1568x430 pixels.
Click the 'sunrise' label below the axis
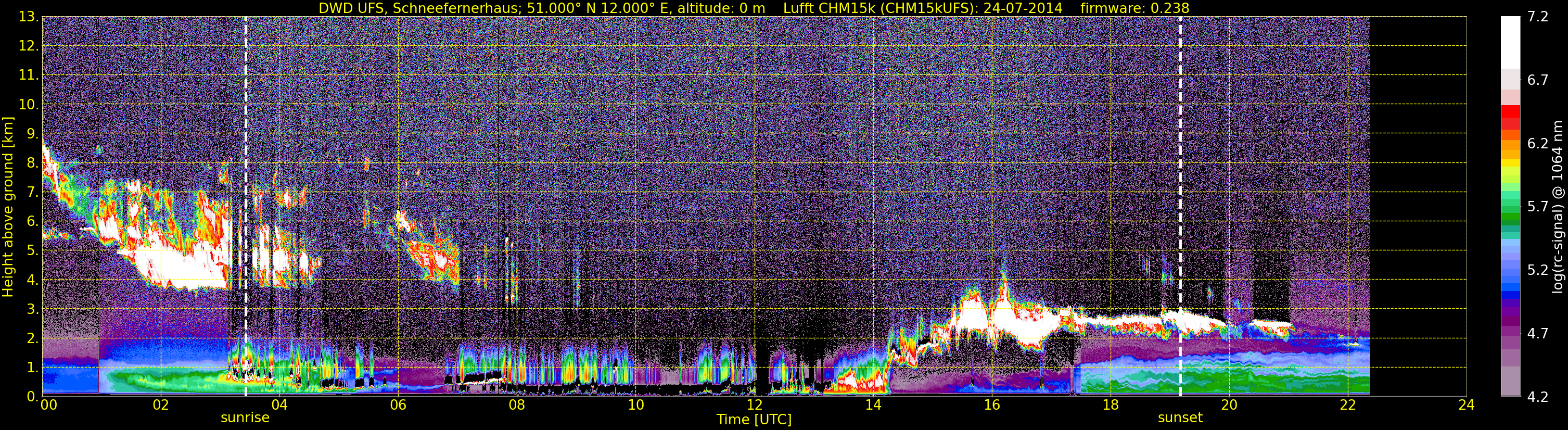pyautogui.click(x=245, y=418)
